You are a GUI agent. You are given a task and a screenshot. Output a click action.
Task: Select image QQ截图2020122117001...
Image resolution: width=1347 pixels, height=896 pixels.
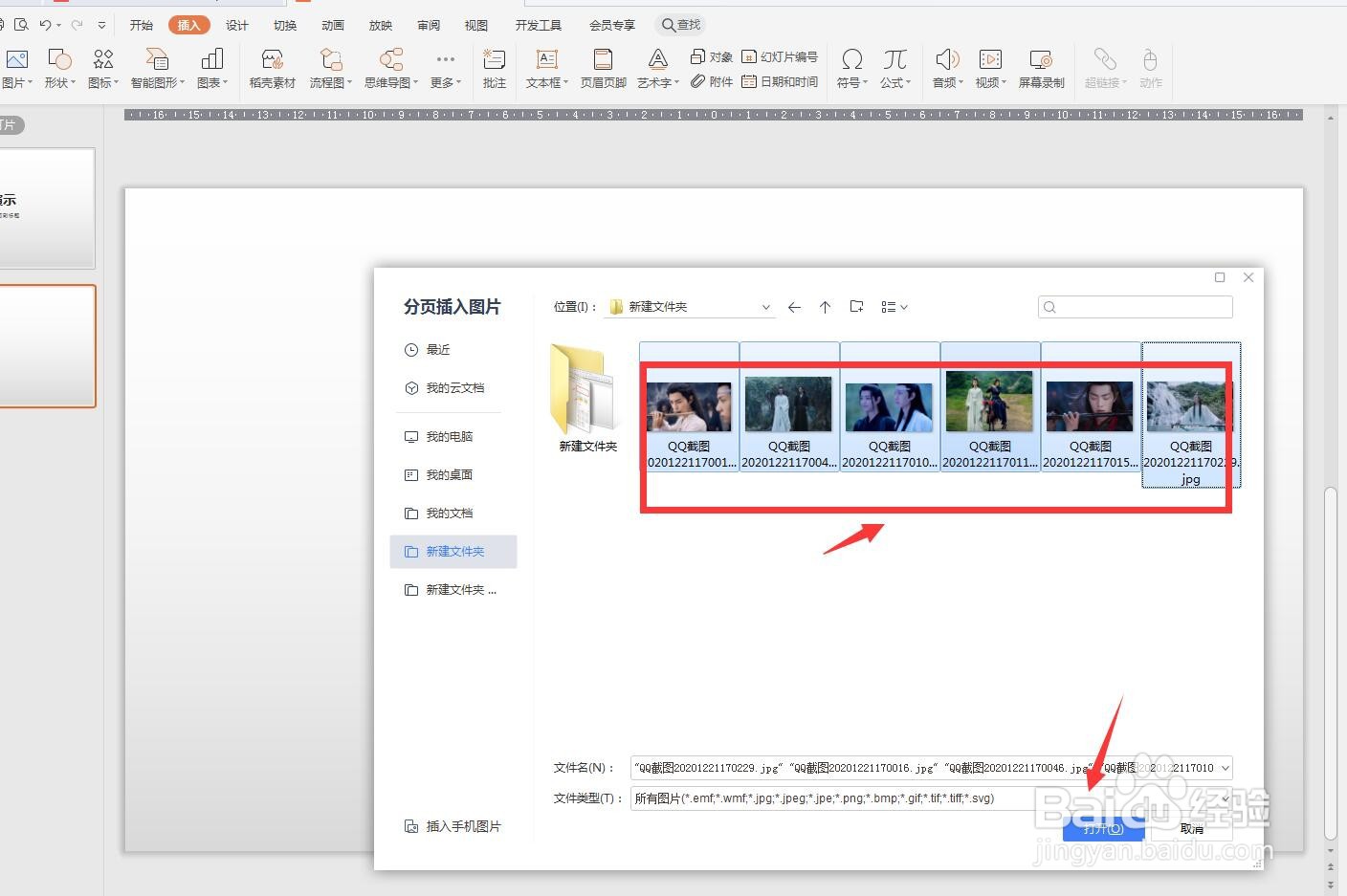(x=689, y=406)
